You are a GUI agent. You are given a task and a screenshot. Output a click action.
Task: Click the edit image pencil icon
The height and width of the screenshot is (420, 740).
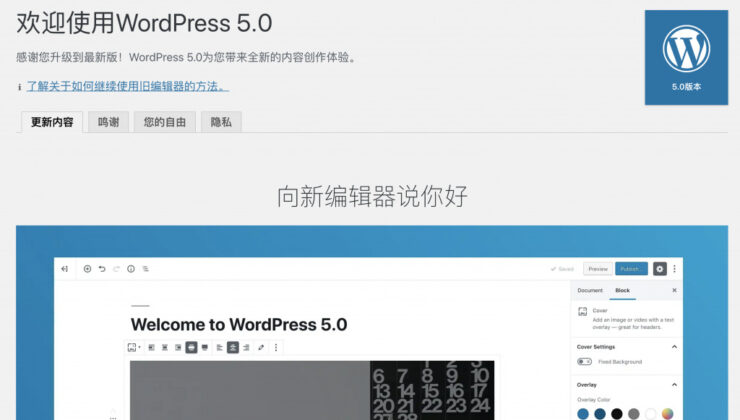pos(261,348)
